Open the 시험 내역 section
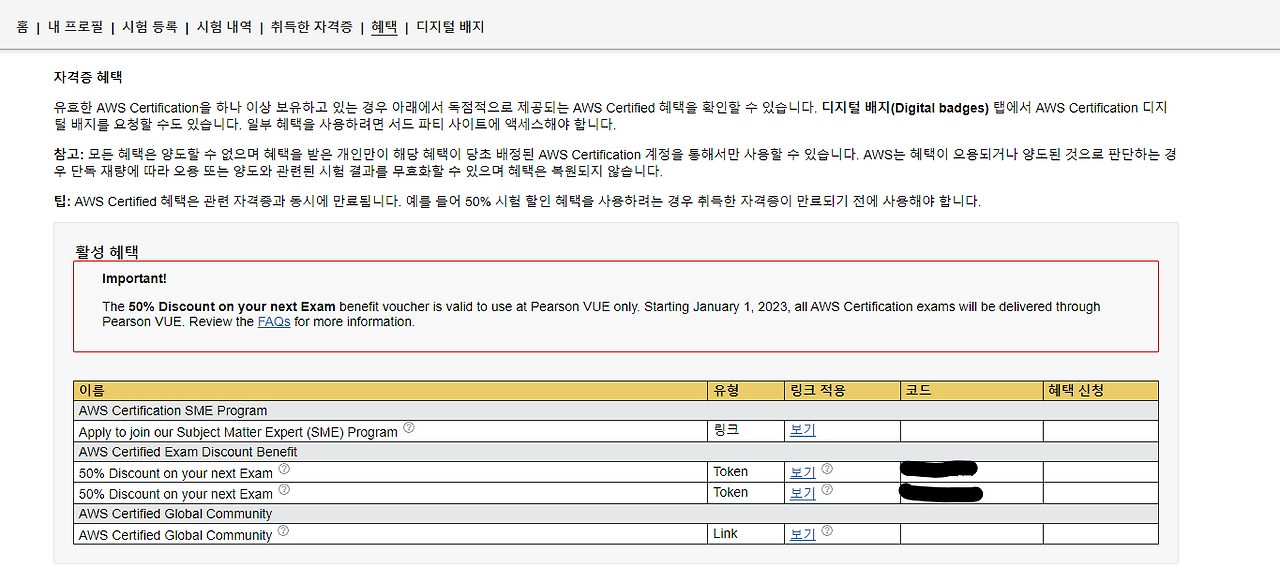 pyautogui.click(x=224, y=27)
